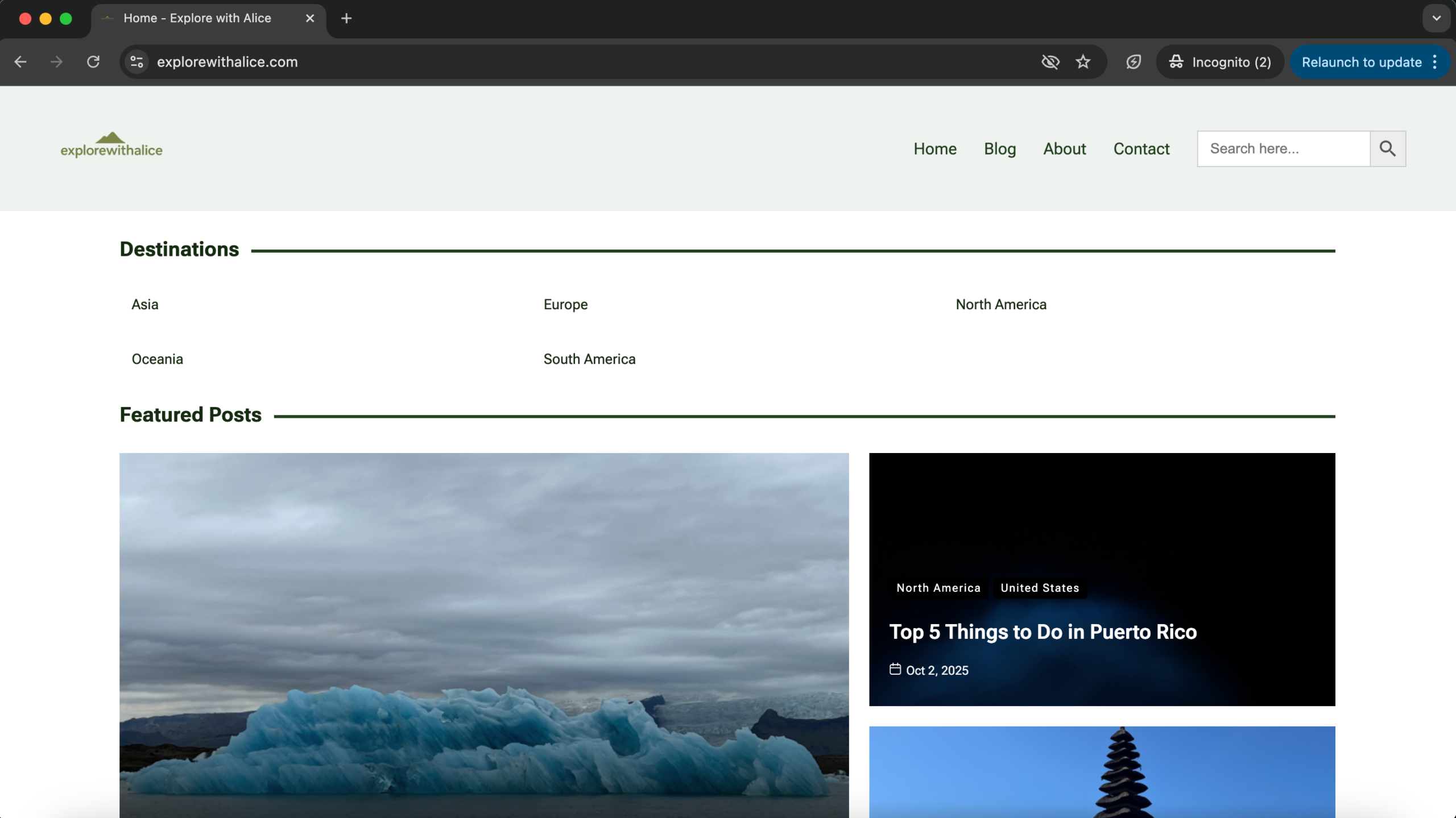Image resolution: width=1456 pixels, height=818 pixels.
Task: Open the Top 5 Things to Do in Puerto Rico post
Action: click(1043, 632)
